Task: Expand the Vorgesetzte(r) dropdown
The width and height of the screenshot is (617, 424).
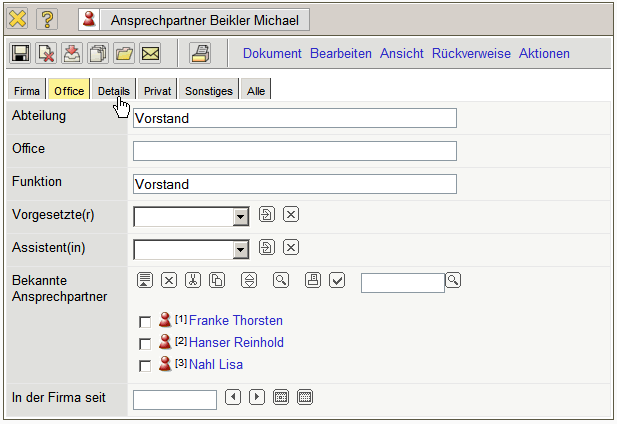Action: click(240, 216)
